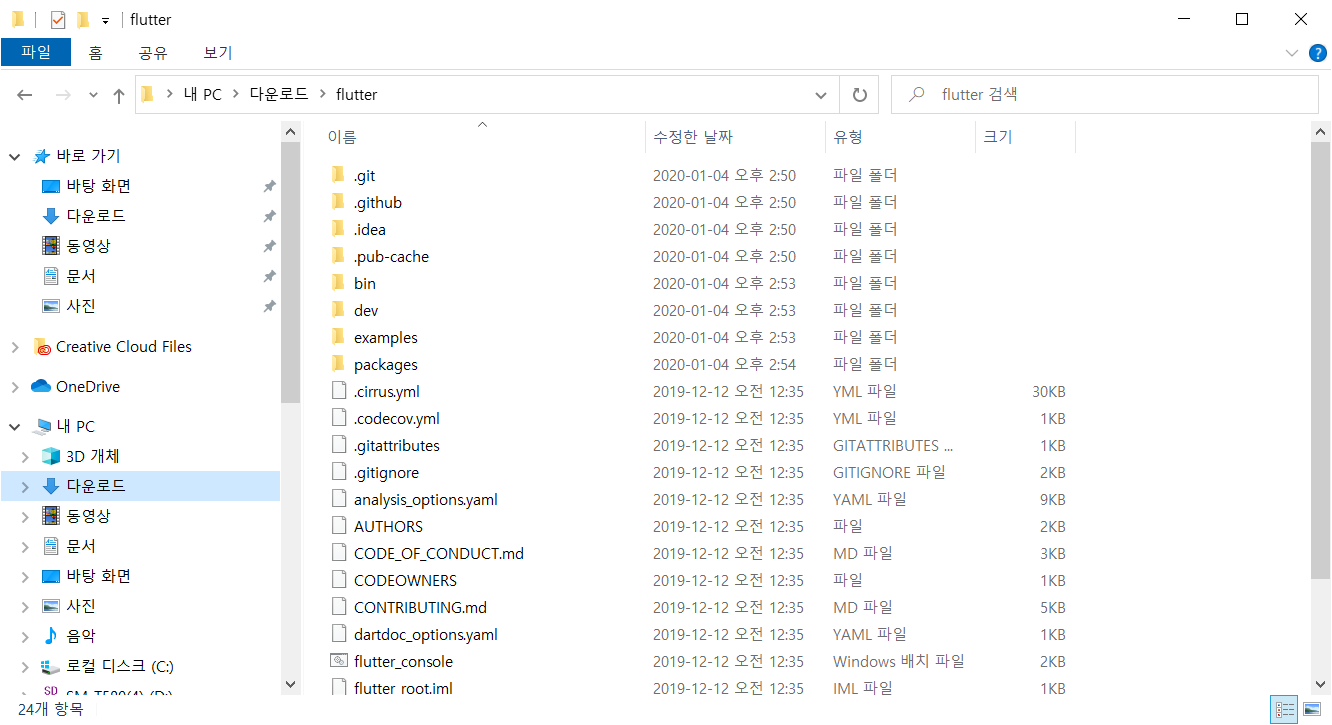This screenshot has height=725, width=1332.
Task: Collapse the 내 PC tree node
Action: pos(15,427)
